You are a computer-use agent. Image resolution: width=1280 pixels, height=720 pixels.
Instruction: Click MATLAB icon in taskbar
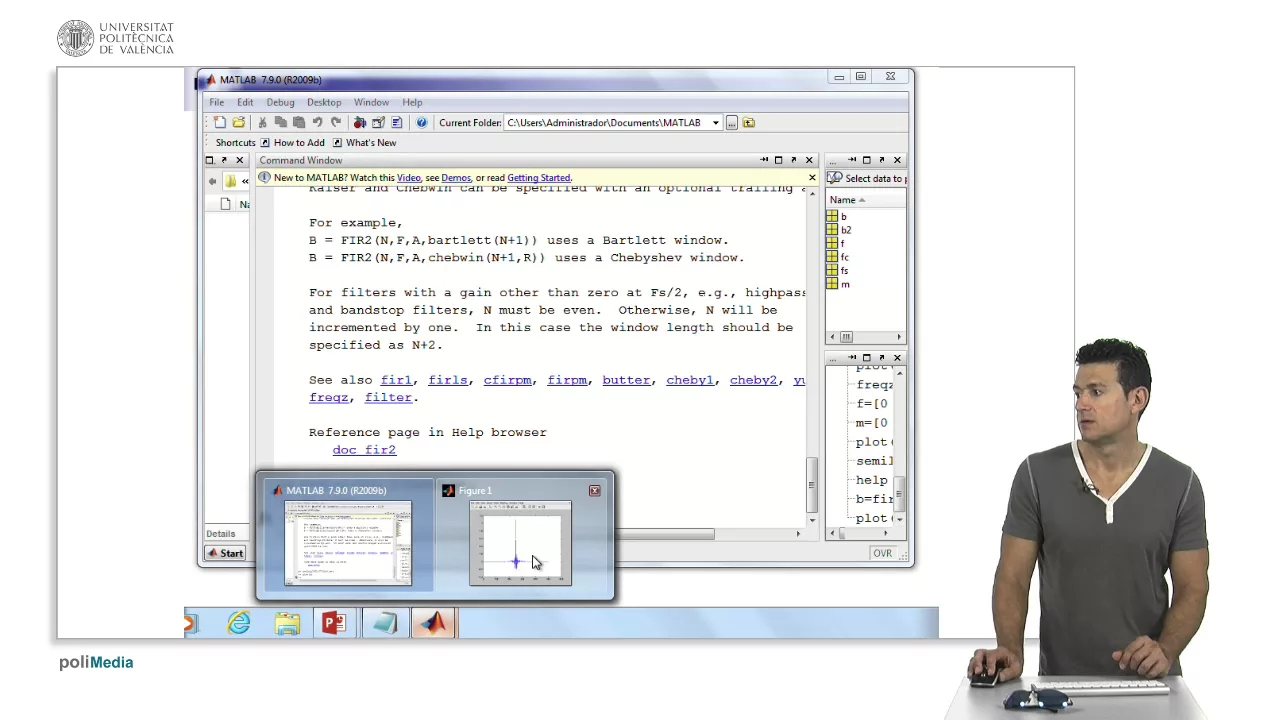433,623
